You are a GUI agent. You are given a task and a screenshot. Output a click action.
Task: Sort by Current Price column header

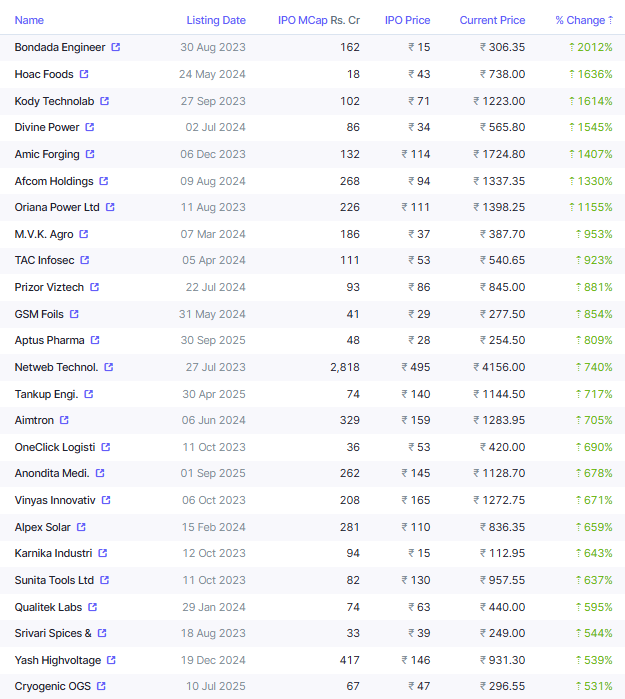click(492, 20)
